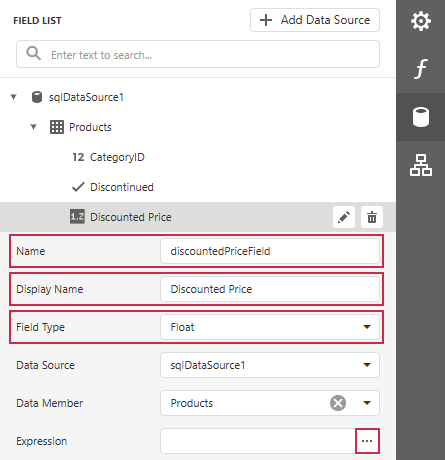The height and width of the screenshot is (460, 445).
Task: Click the Display Name input field
Action: (270, 289)
